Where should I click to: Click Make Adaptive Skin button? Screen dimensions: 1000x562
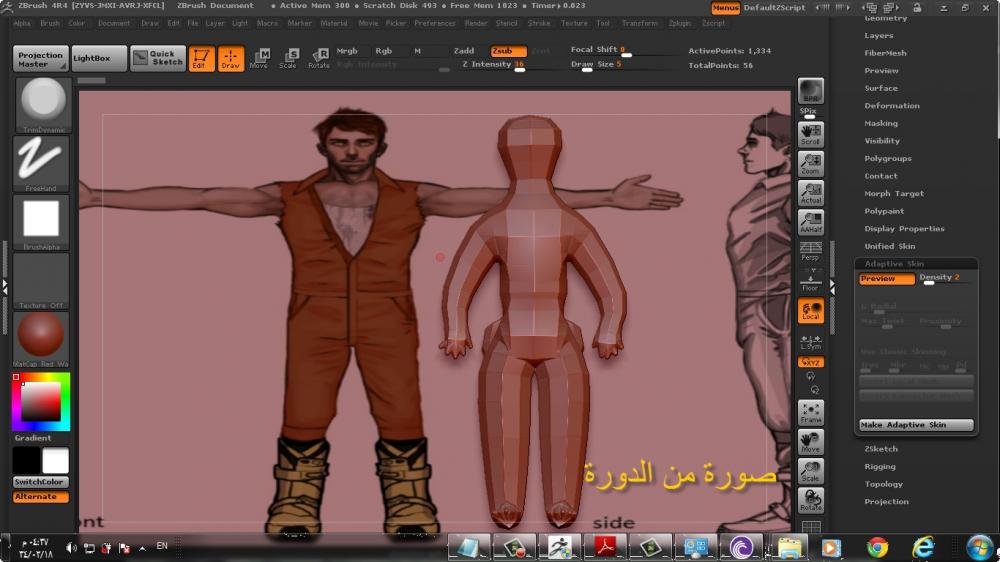pos(915,425)
